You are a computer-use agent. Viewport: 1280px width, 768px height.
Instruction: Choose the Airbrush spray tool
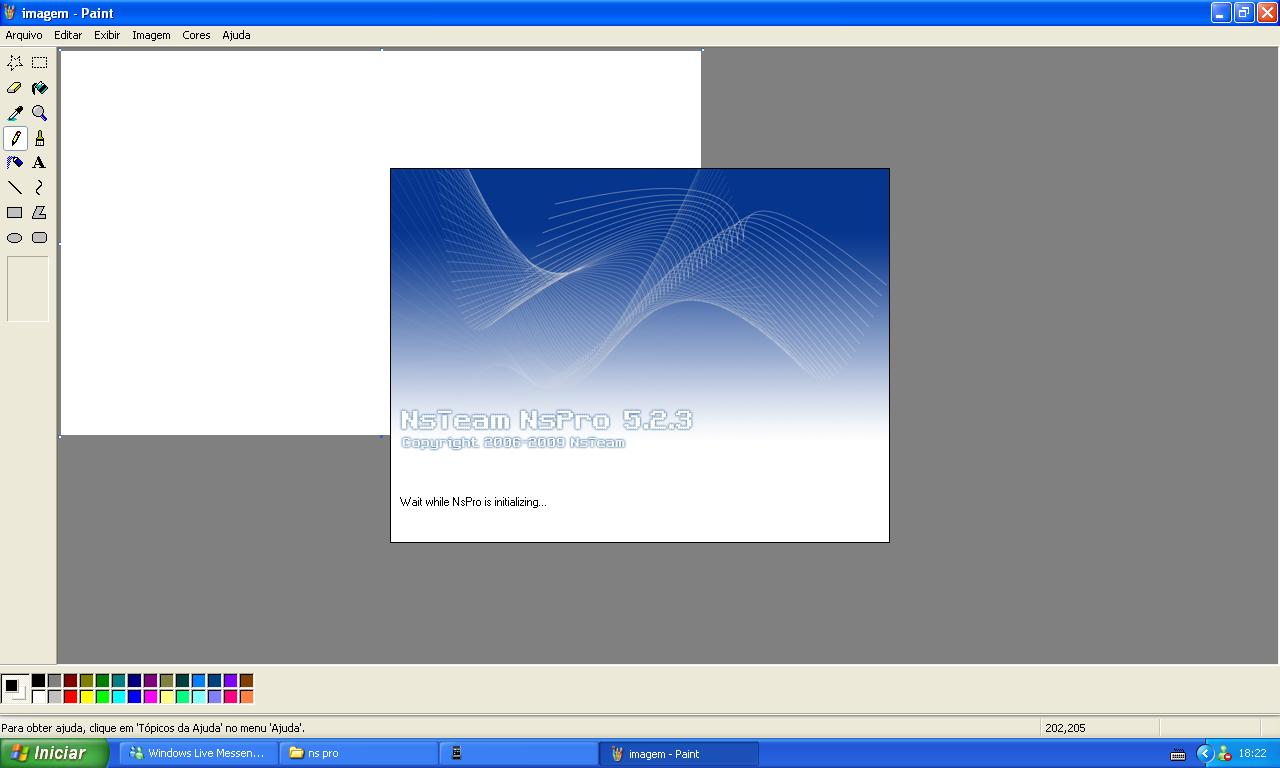coord(15,163)
